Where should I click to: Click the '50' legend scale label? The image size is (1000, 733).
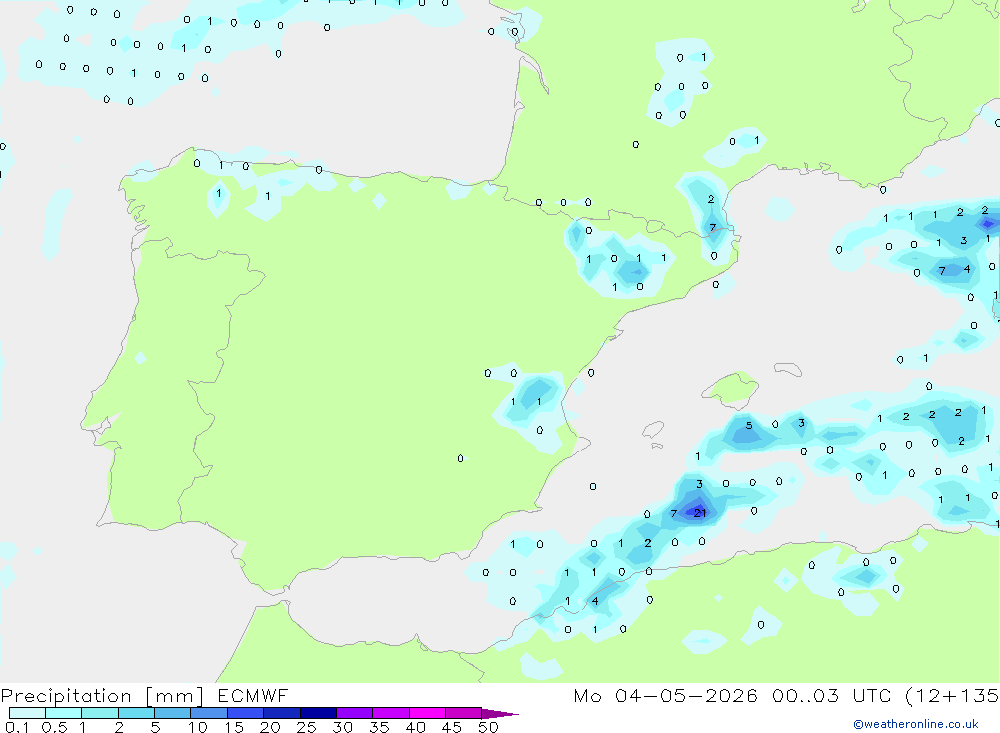point(488,727)
